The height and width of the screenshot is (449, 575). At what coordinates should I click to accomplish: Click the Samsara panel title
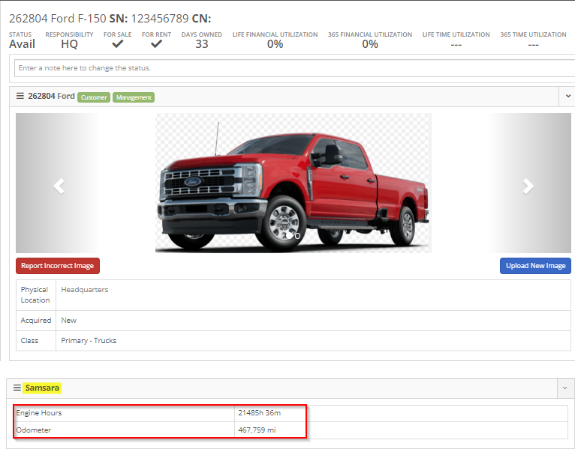point(42,388)
